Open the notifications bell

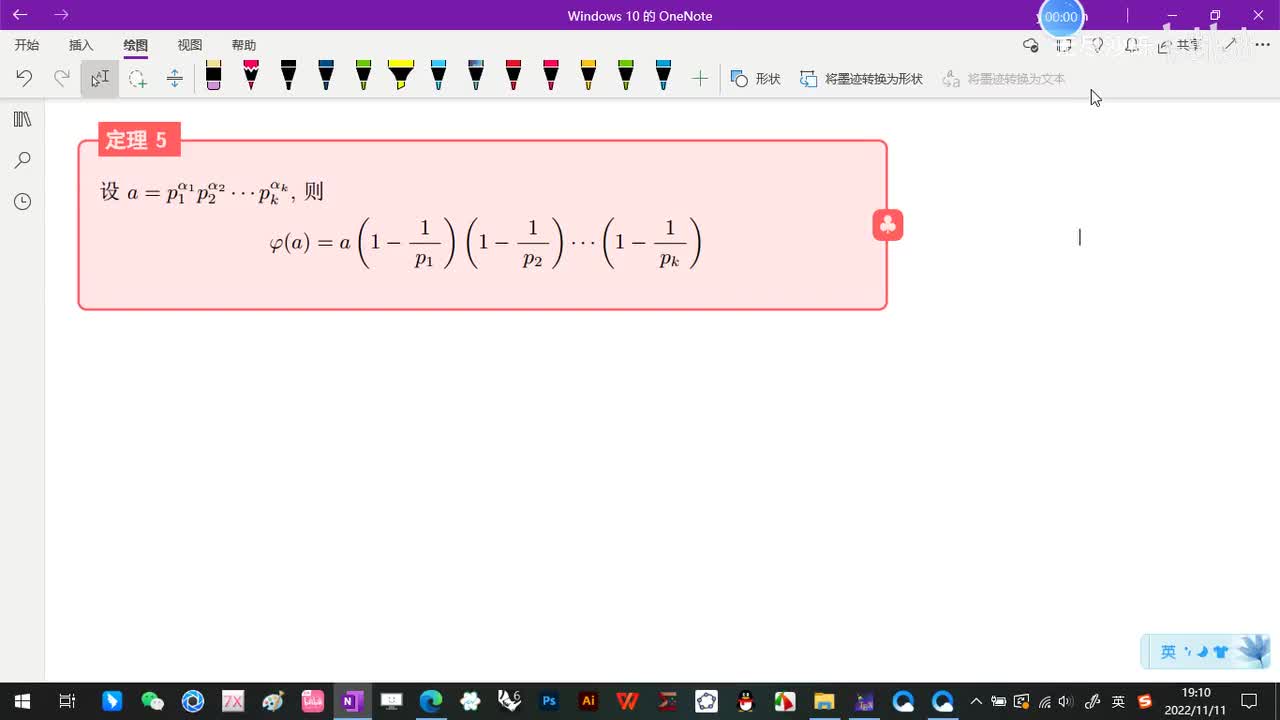(x=1132, y=45)
